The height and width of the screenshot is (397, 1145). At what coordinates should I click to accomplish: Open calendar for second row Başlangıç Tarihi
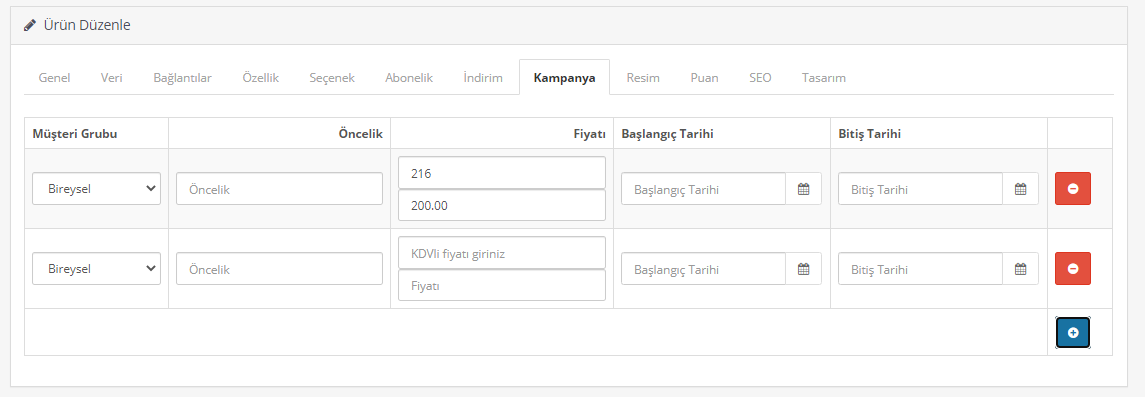pos(803,269)
